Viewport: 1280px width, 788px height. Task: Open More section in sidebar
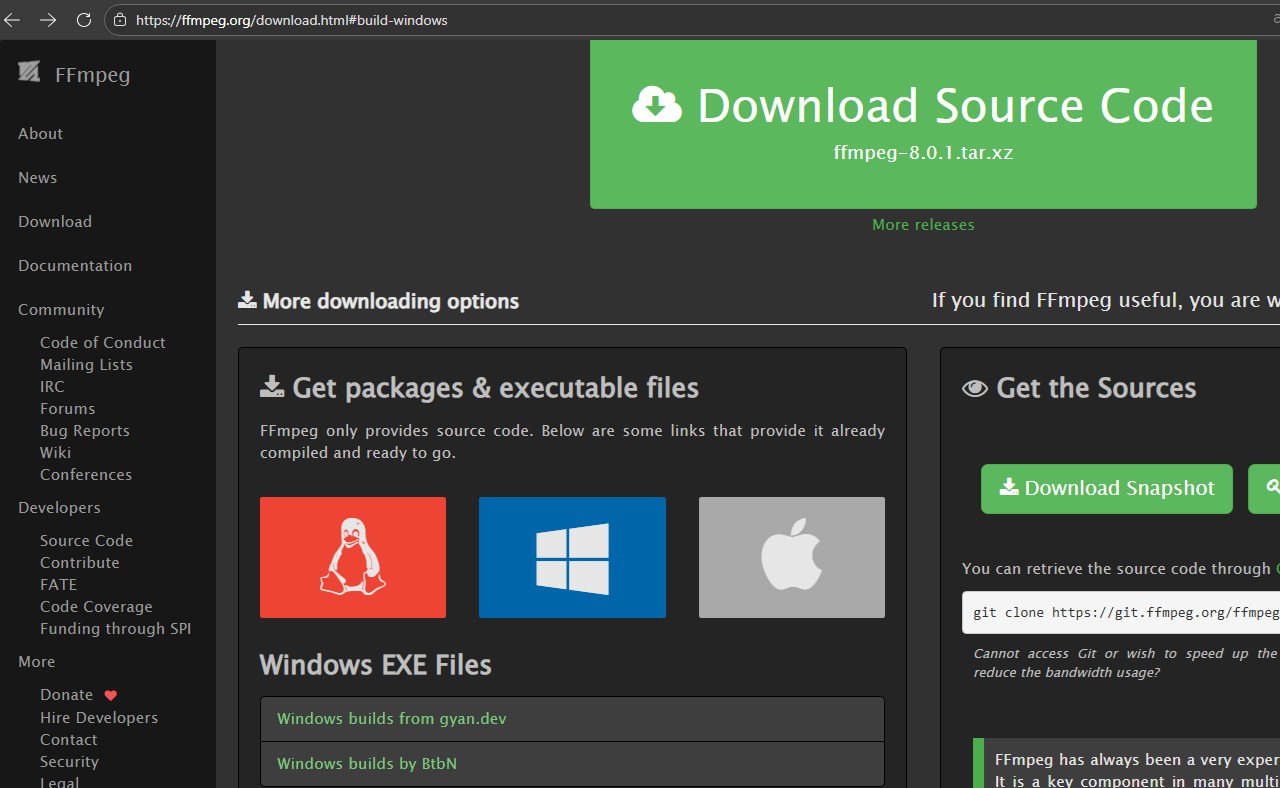click(x=36, y=662)
